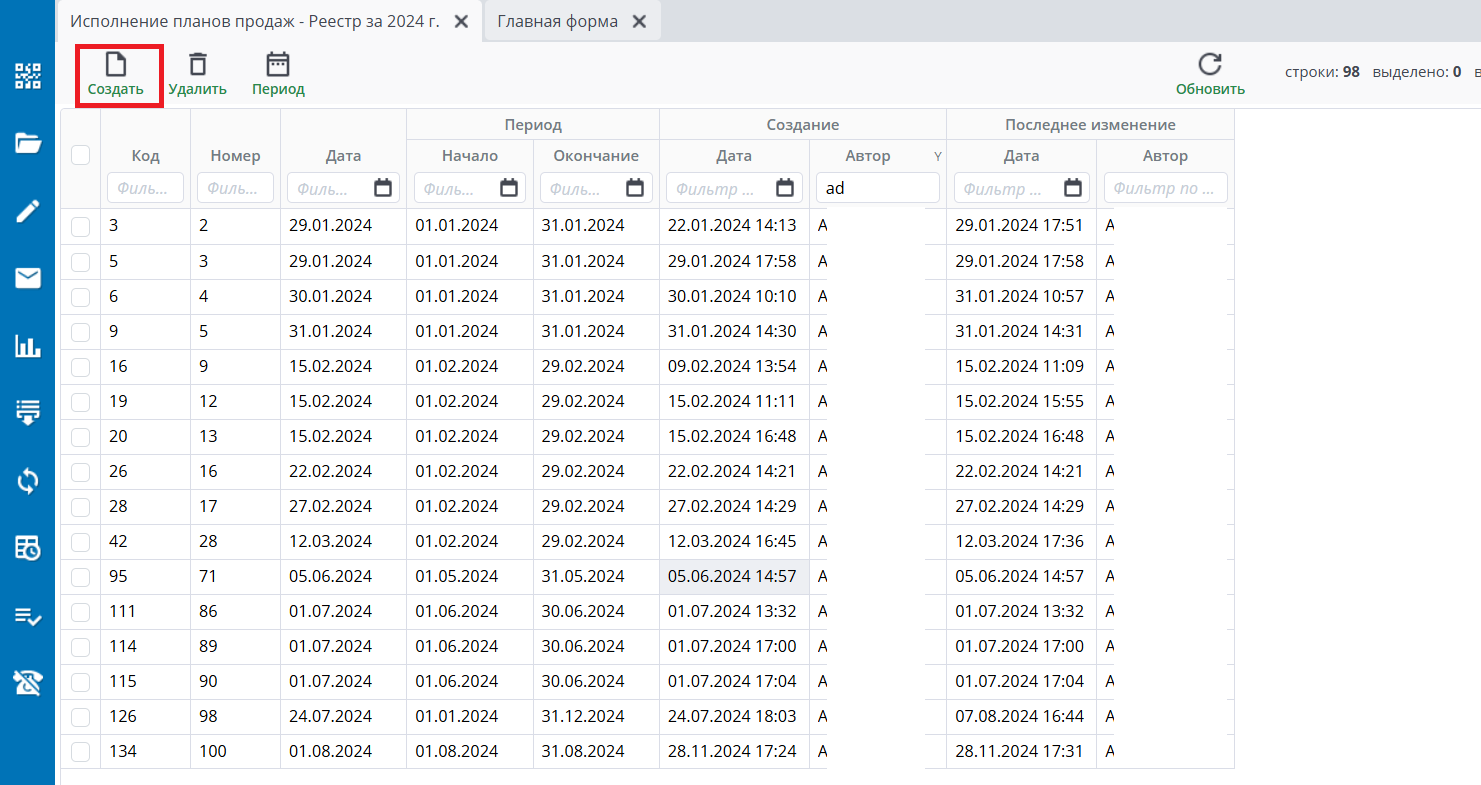1481x785 pixels.
Task: Check the row checkbox for code 3
Action: coord(81,227)
